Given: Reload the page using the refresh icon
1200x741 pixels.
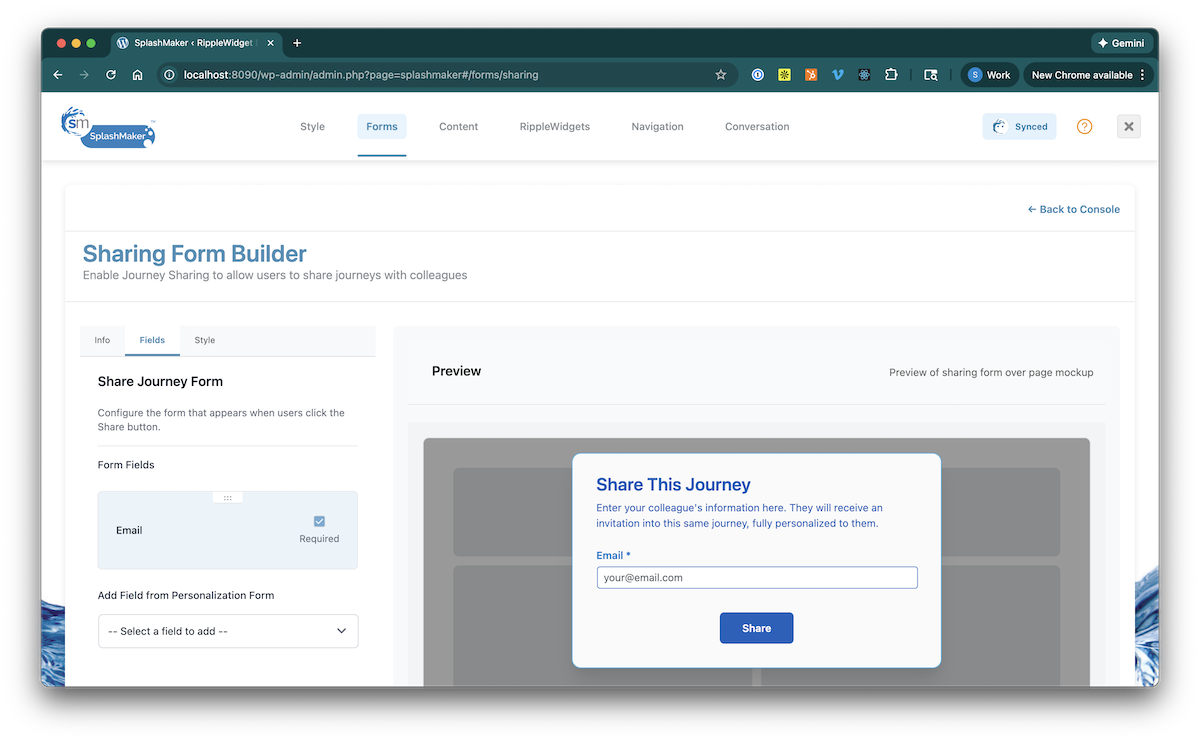Looking at the screenshot, I should [x=111, y=75].
